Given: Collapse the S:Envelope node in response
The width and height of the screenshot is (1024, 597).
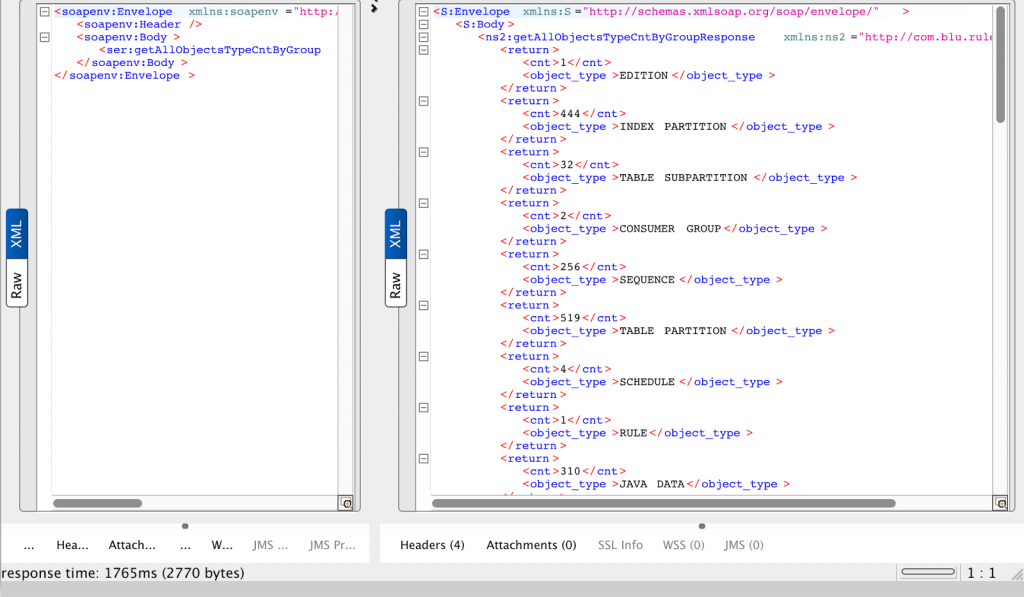Looking at the screenshot, I should pyautogui.click(x=423, y=12).
